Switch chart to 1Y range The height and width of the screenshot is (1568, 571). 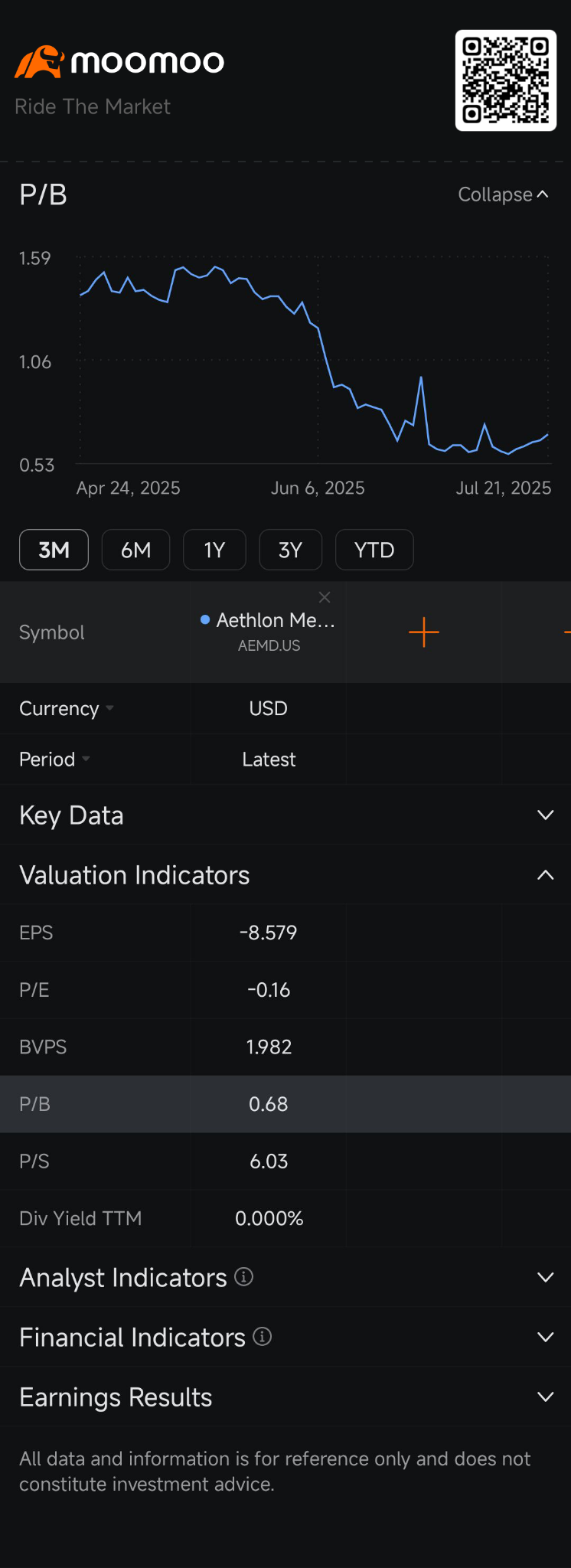coord(214,550)
